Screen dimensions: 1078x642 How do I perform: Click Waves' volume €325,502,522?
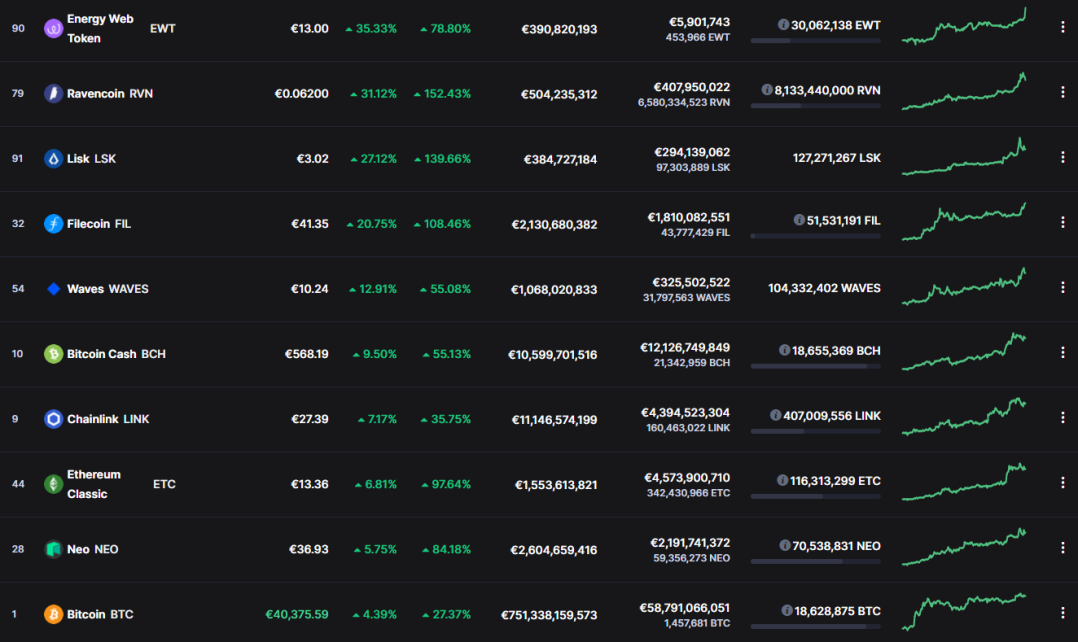tap(691, 283)
